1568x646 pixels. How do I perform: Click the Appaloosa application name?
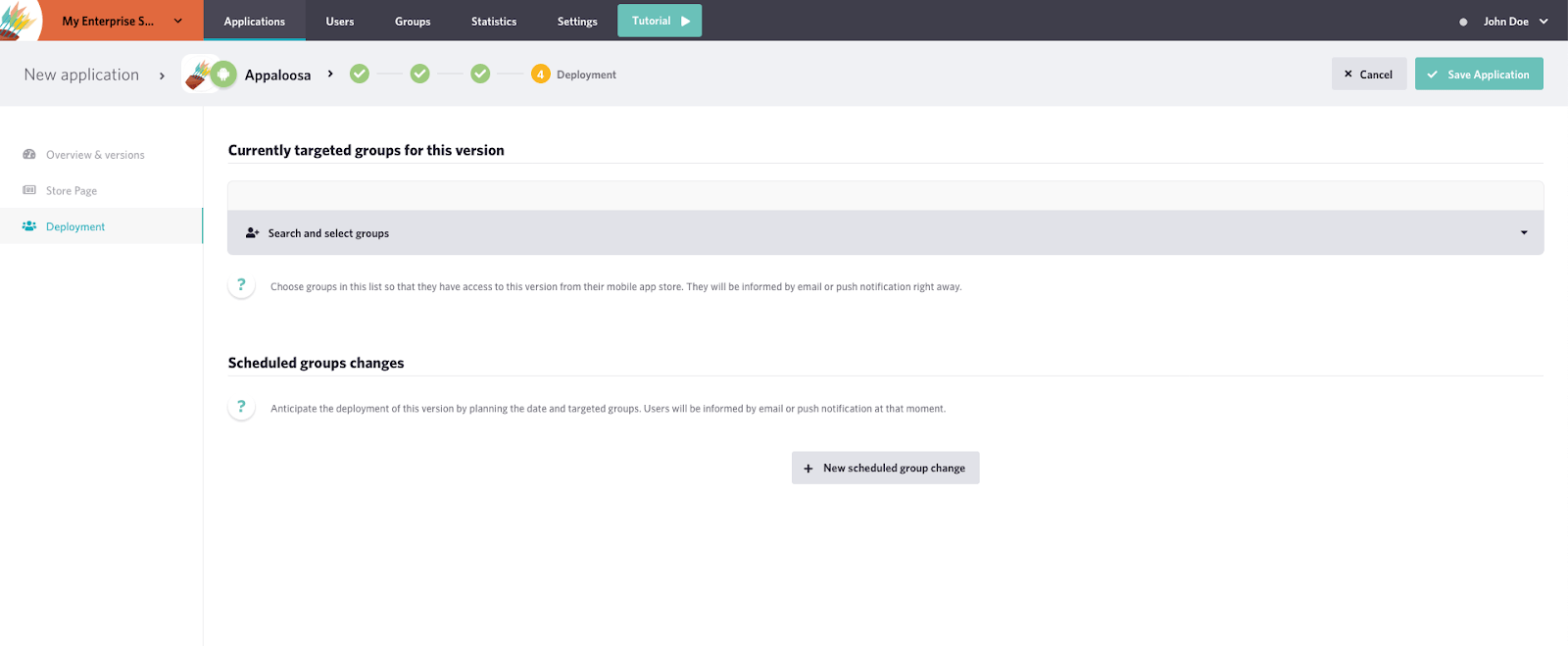pyautogui.click(x=277, y=75)
